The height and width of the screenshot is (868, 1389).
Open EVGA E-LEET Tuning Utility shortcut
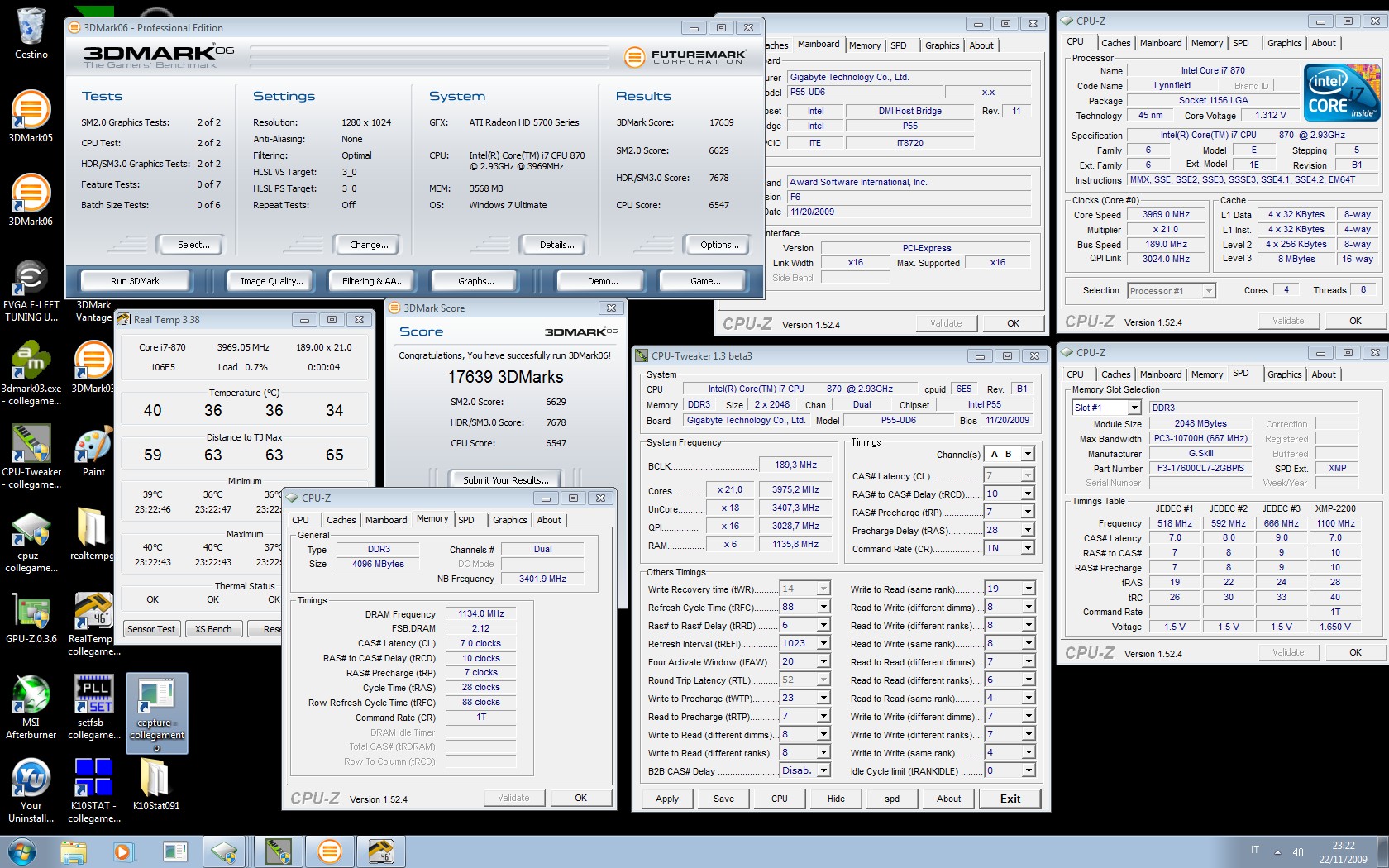coord(31,290)
